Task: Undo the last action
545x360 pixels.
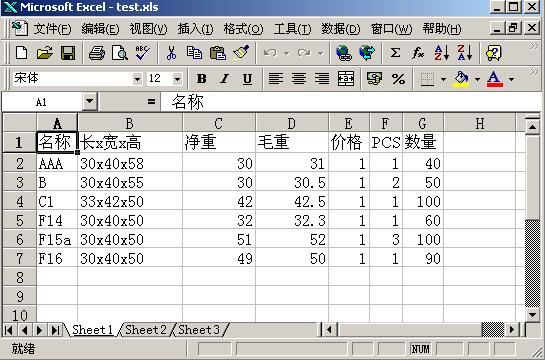Action: (270, 53)
